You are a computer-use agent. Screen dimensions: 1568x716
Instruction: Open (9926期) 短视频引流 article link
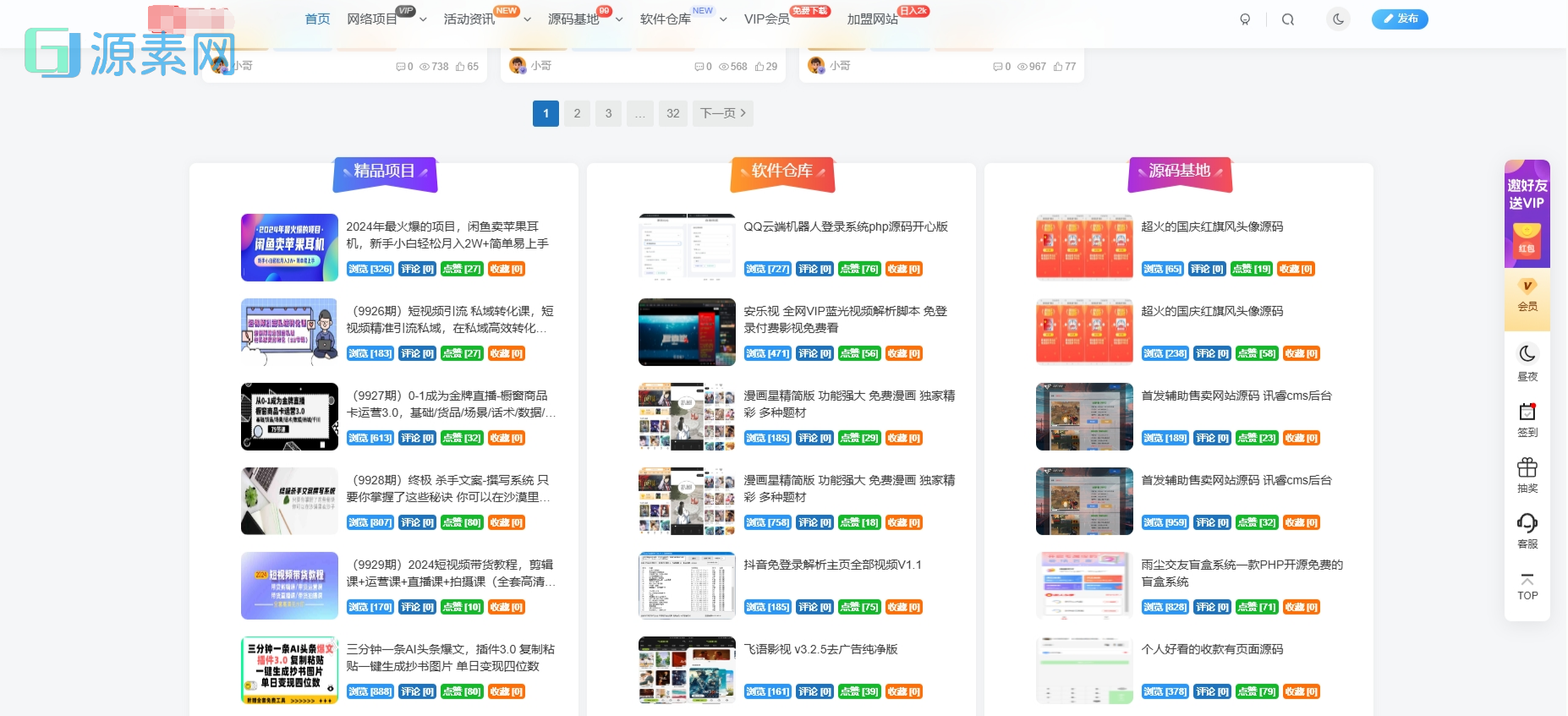451,320
